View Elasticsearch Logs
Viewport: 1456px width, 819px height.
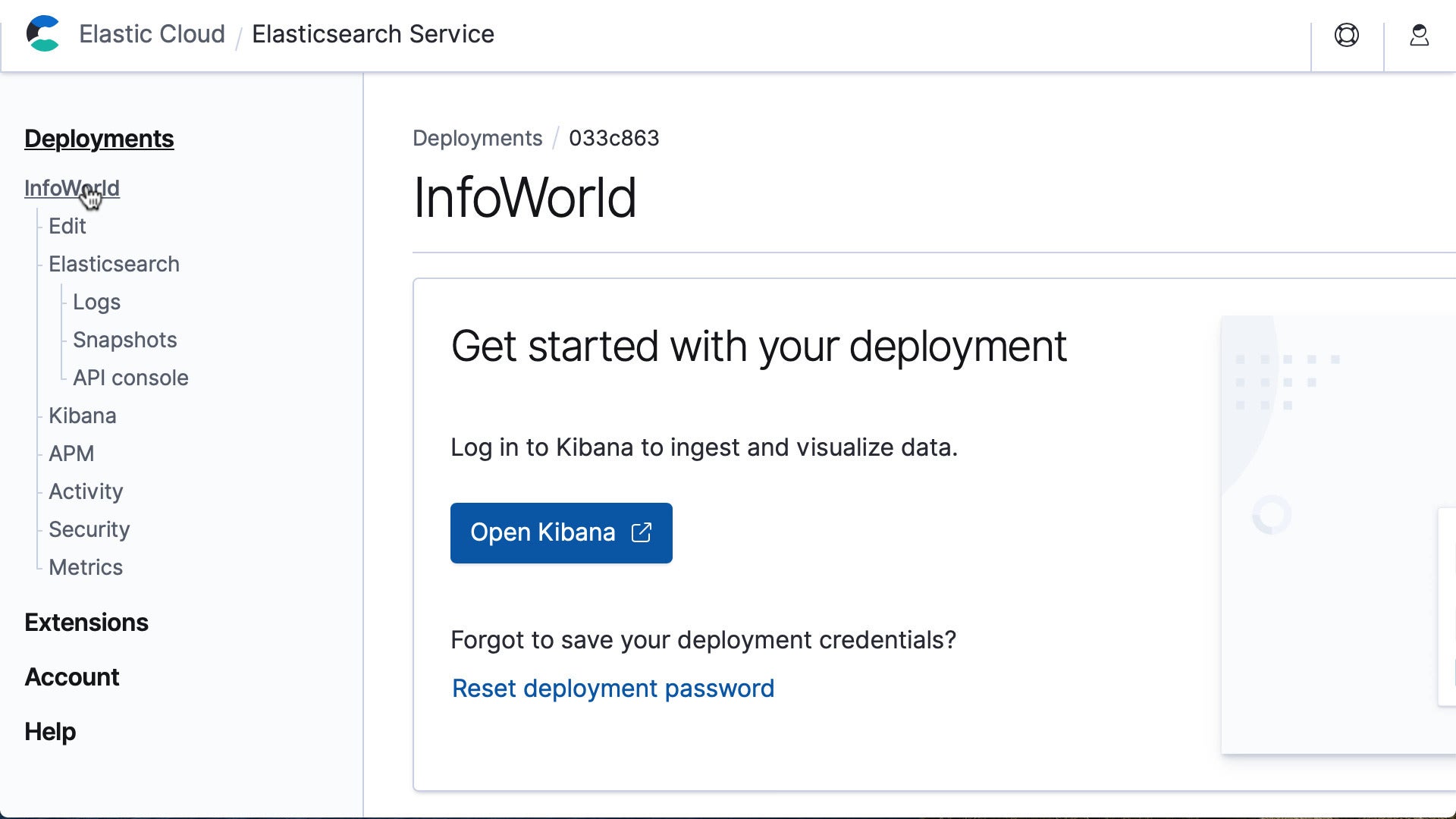point(96,302)
